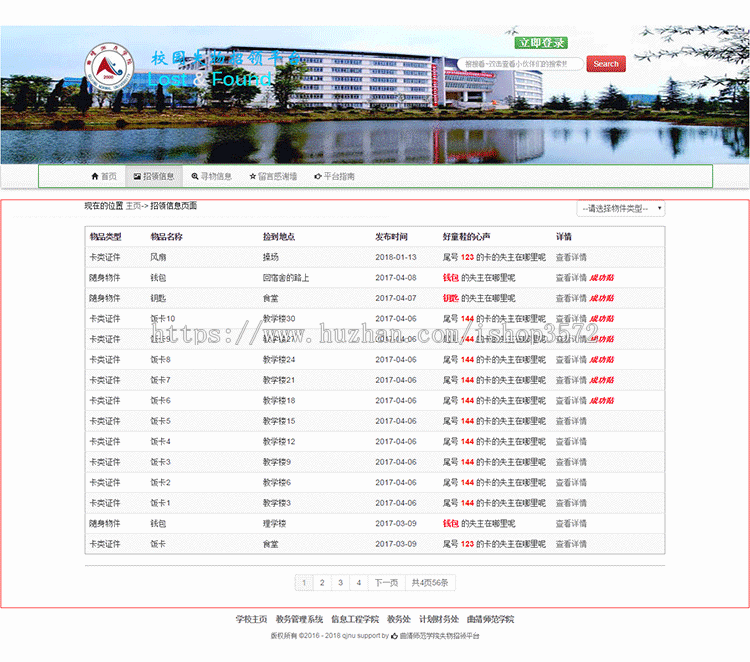The width and height of the screenshot is (750, 662).
Task: View details for 钥匙 row at 食堂
Action: click(571, 298)
